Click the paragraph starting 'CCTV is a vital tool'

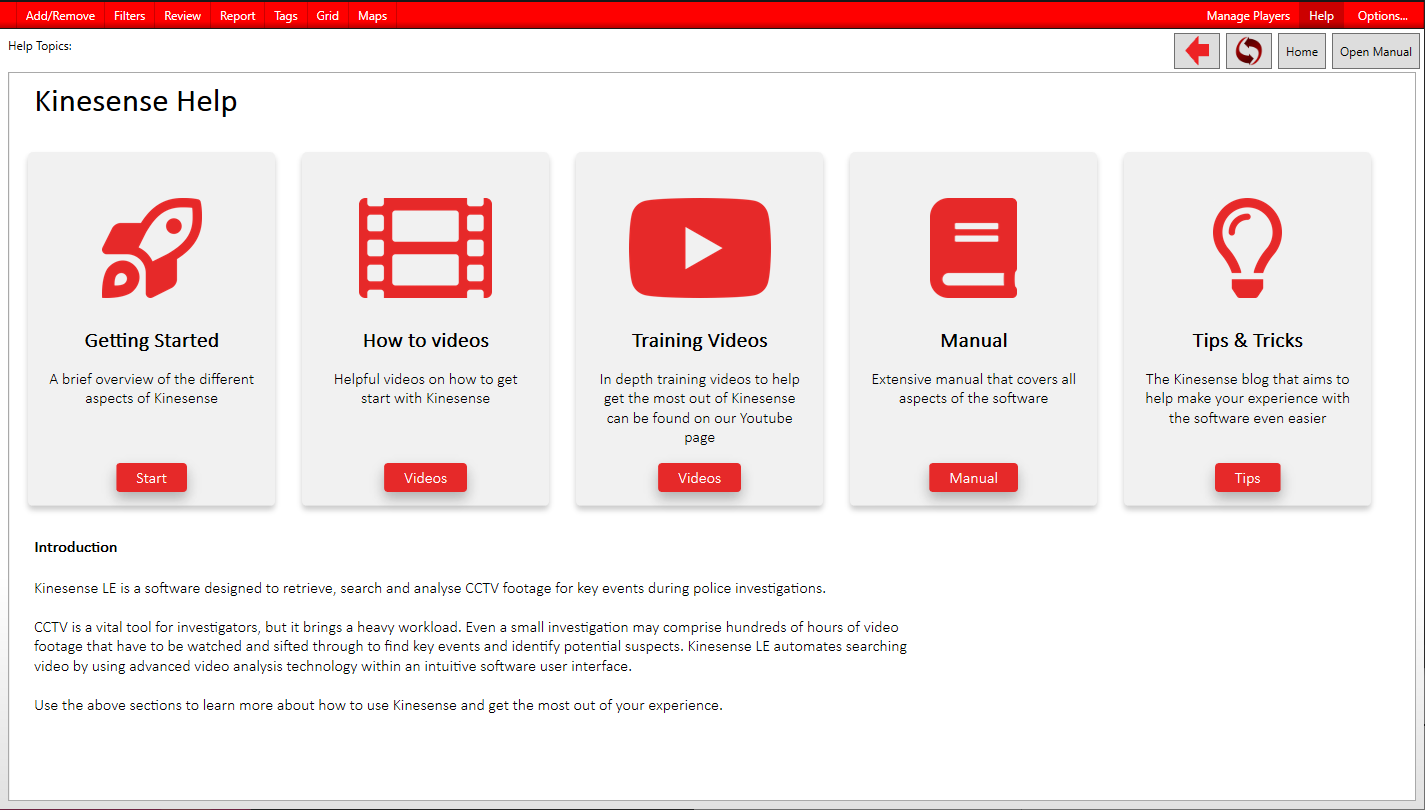click(x=471, y=646)
